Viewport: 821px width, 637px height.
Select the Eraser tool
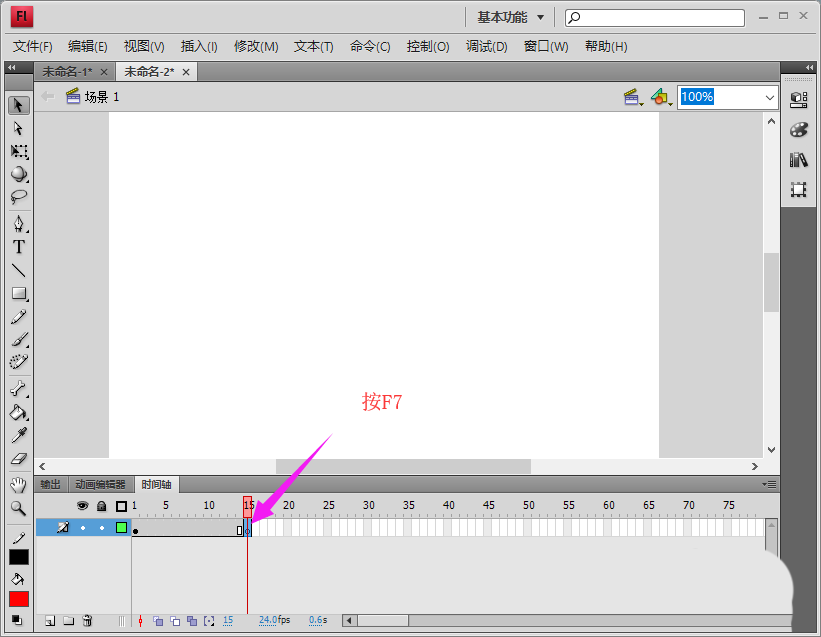[19, 459]
